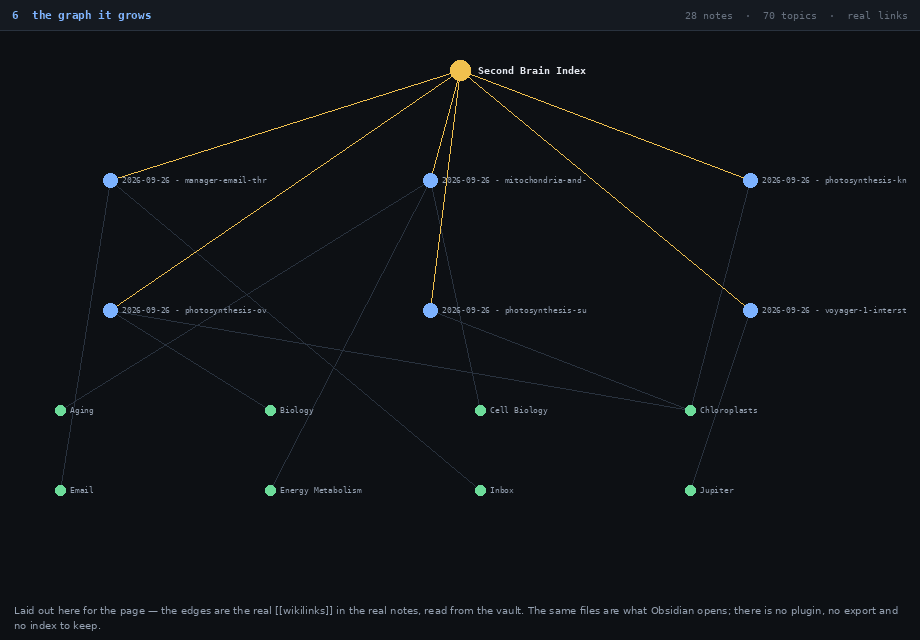This screenshot has height=640, width=920.
Task: Click the "28 notes" count in header
Action: pos(709,16)
